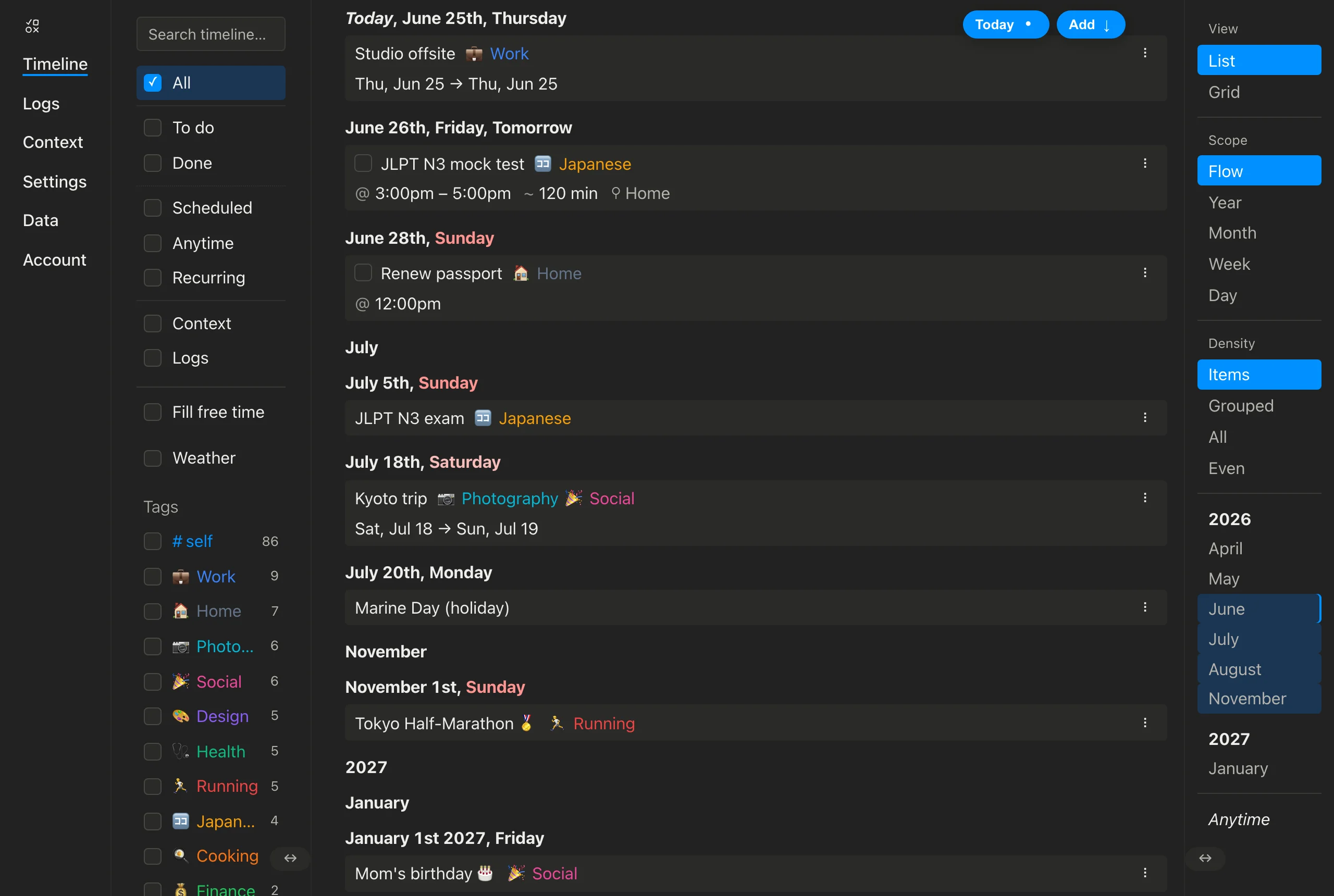
Task: Enable Fill free time option
Action: click(x=153, y=412)
